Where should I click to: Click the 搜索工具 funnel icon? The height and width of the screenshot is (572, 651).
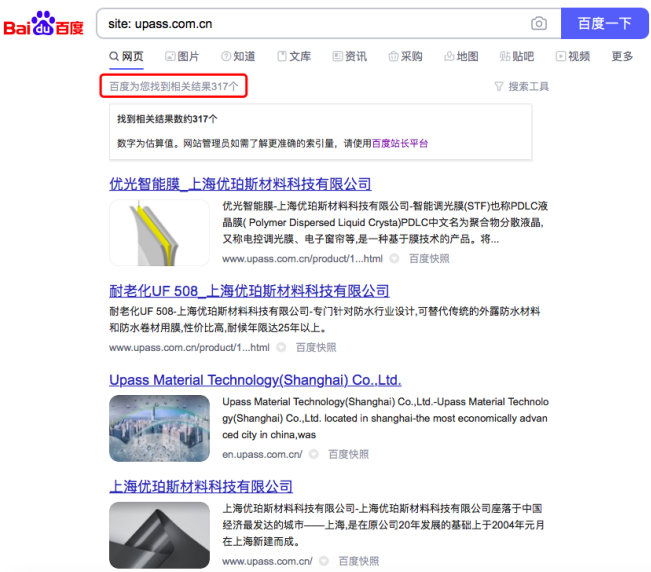pyautogui.click(x=499, y=86)
